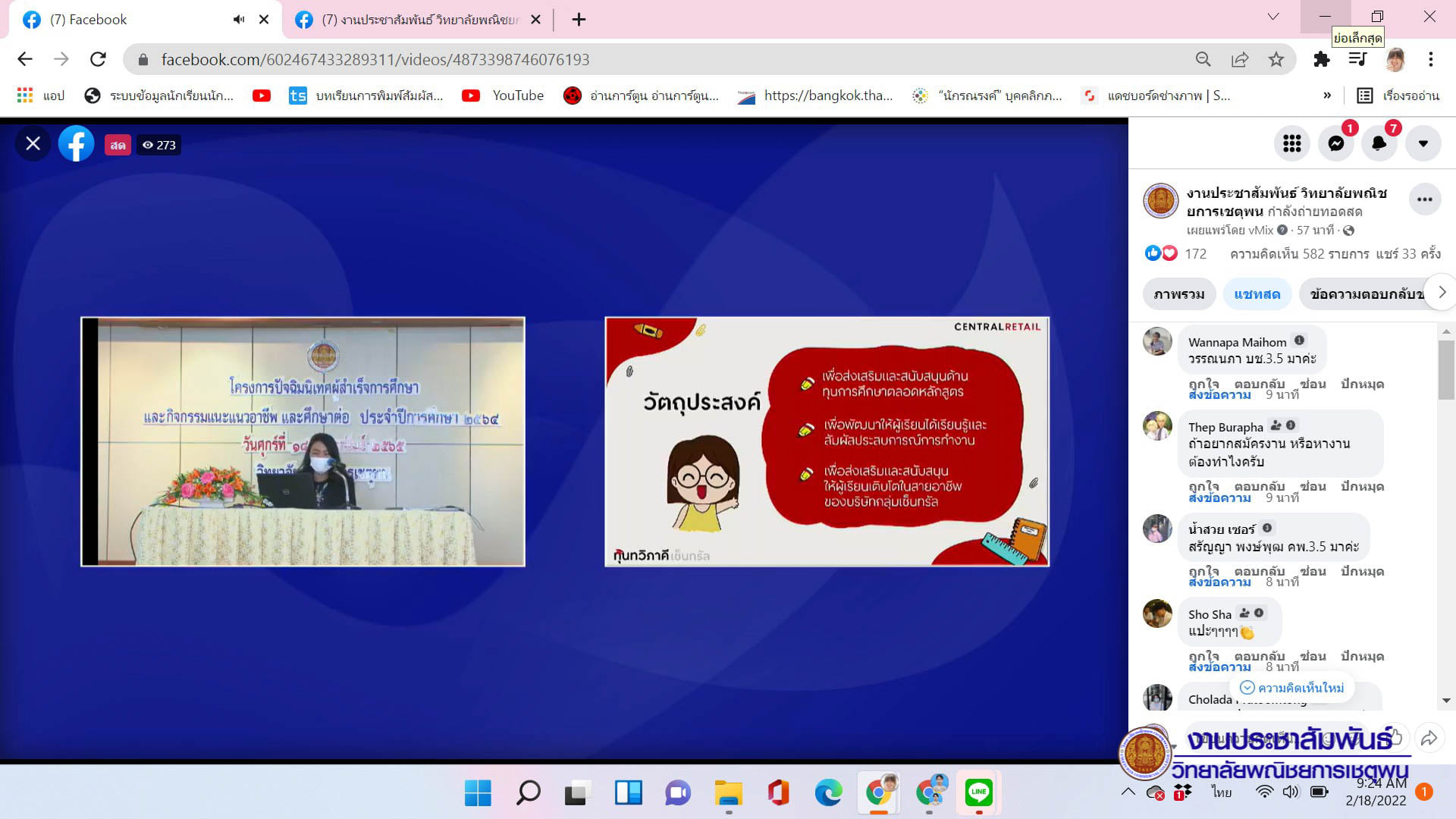This screenshot has height=819, width=1456.
Task: Switch to the ภาพรวม tab
Action: pyautogui.click(x=1179, y=294)
